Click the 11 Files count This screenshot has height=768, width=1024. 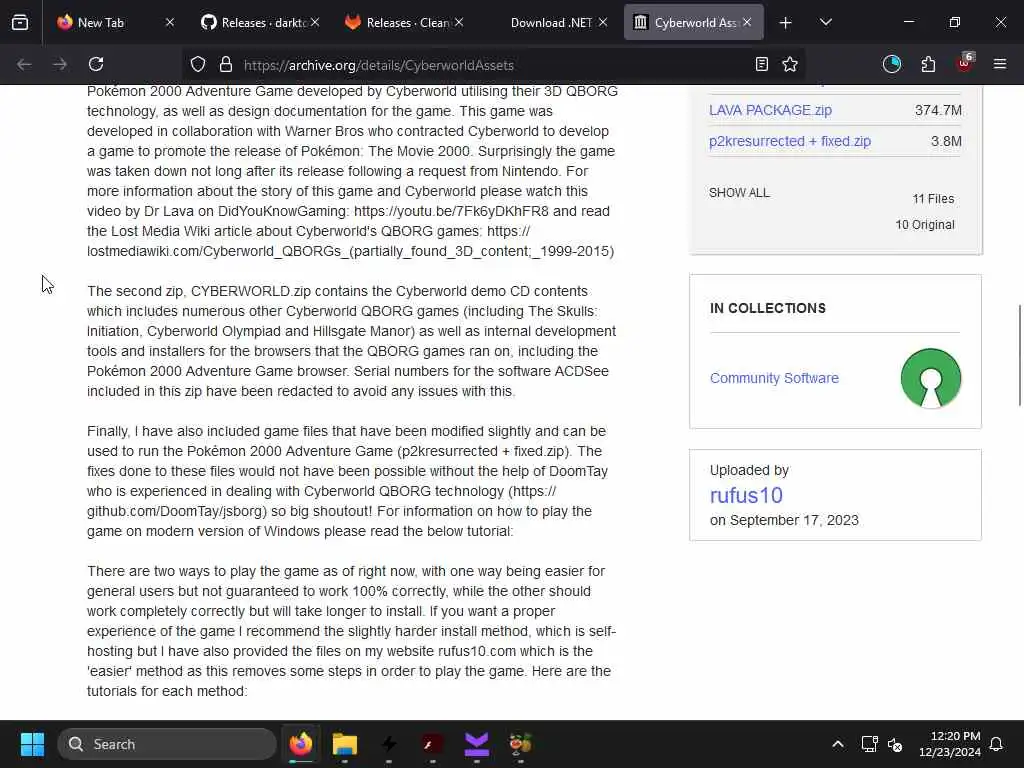click(x=933, y=199)
